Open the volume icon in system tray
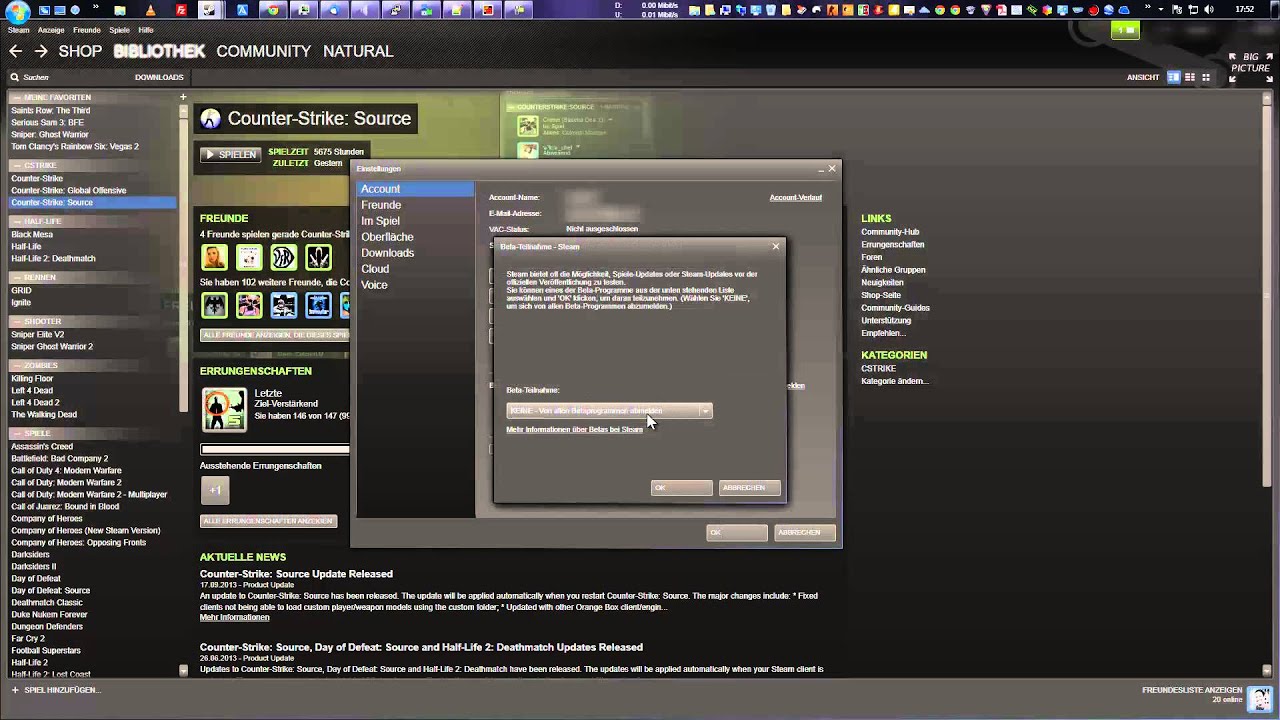Viewport: 1280px width, 720px height. [x=1211, y=10]
